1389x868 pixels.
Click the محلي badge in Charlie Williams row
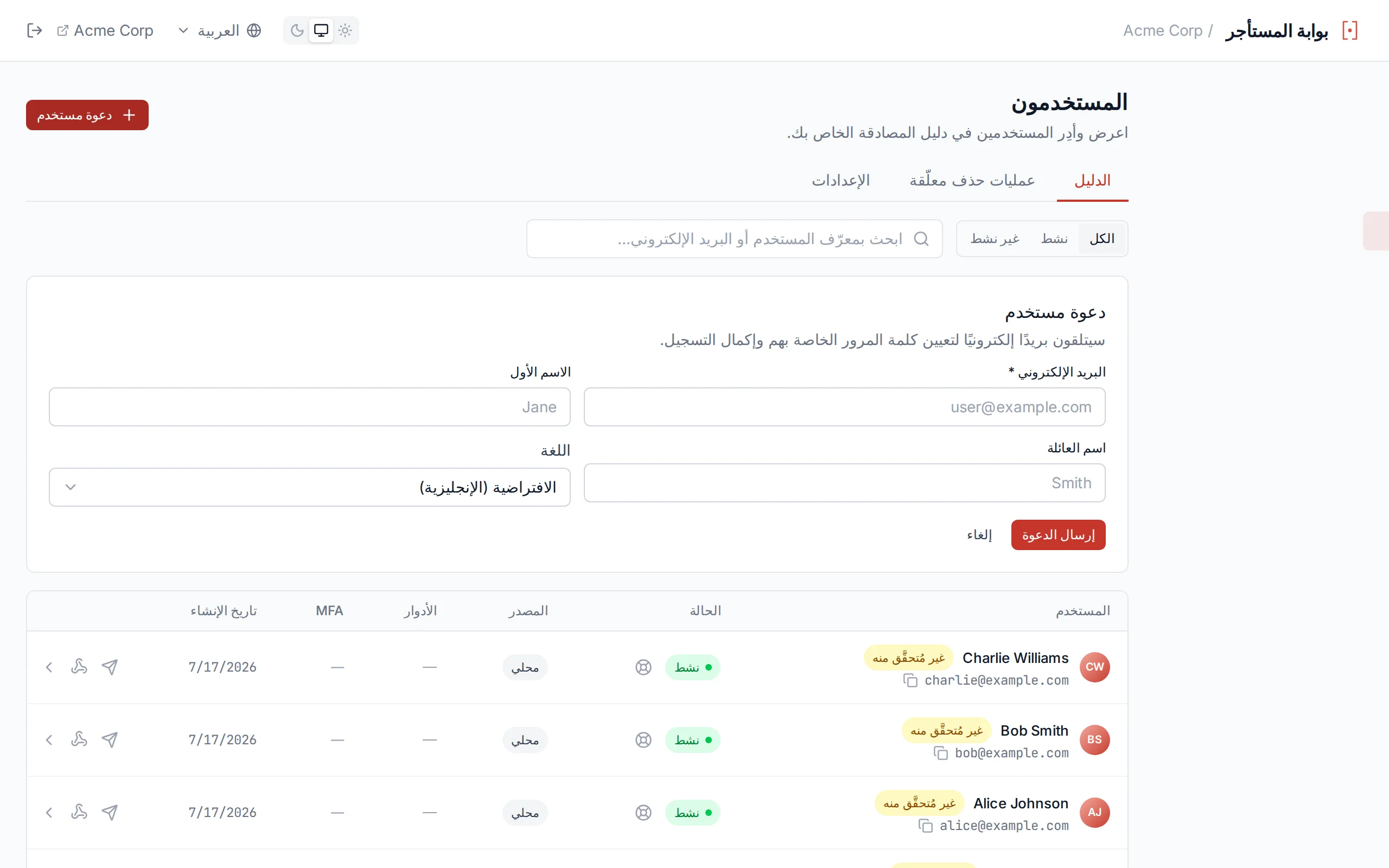click(525, 668)
